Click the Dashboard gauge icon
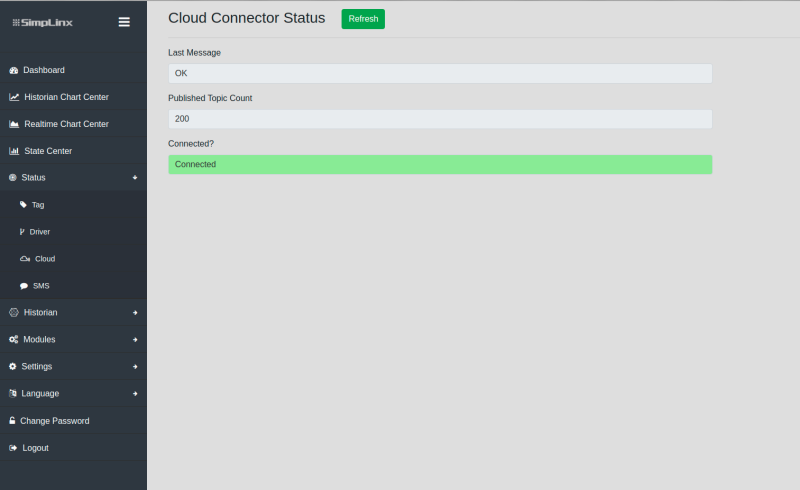The width and height of the screenshot is (800, 490). pos(14,70)
